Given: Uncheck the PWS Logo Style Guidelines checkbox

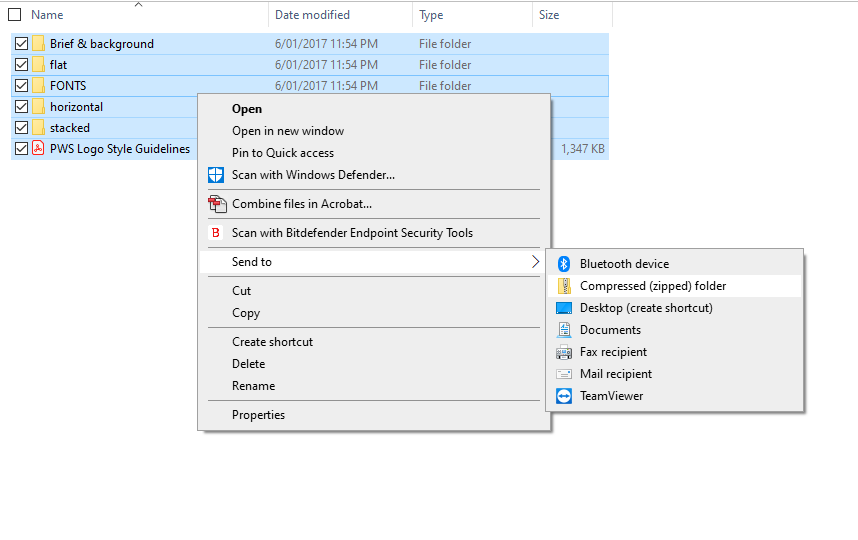Looking at the screenshot, I should (x=21, y=149).
